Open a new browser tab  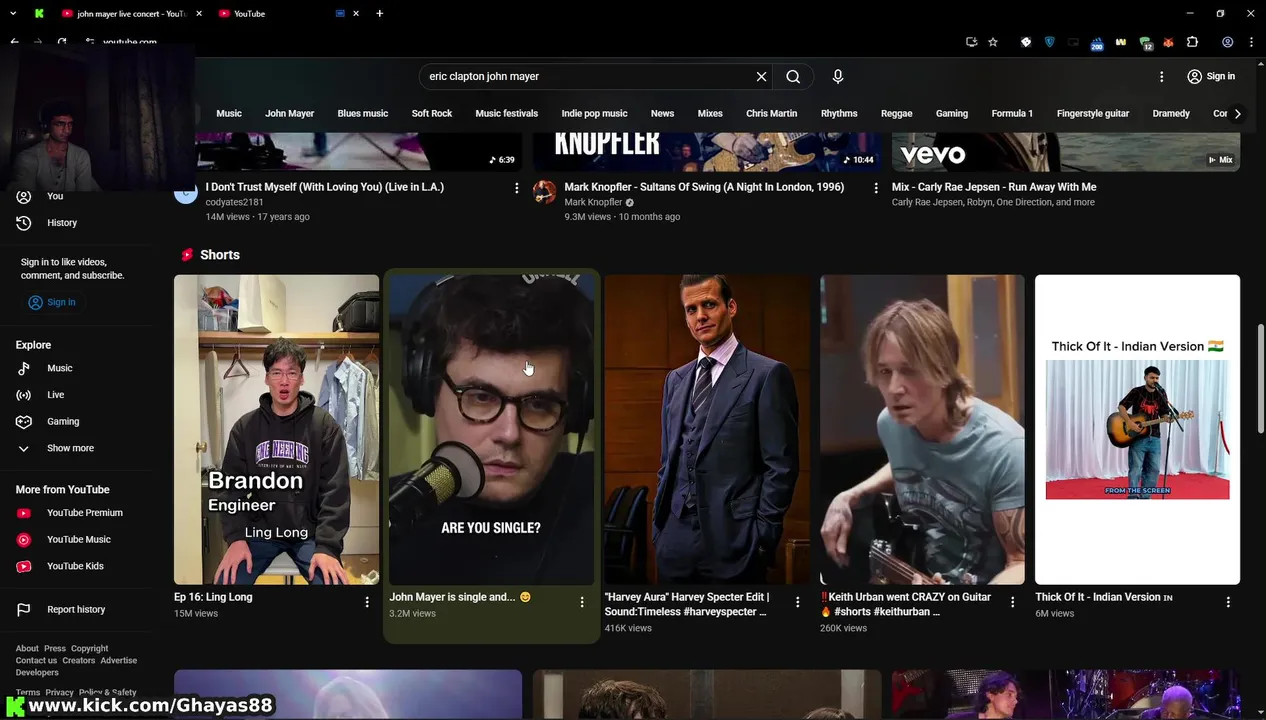click(x=380, y=14)
